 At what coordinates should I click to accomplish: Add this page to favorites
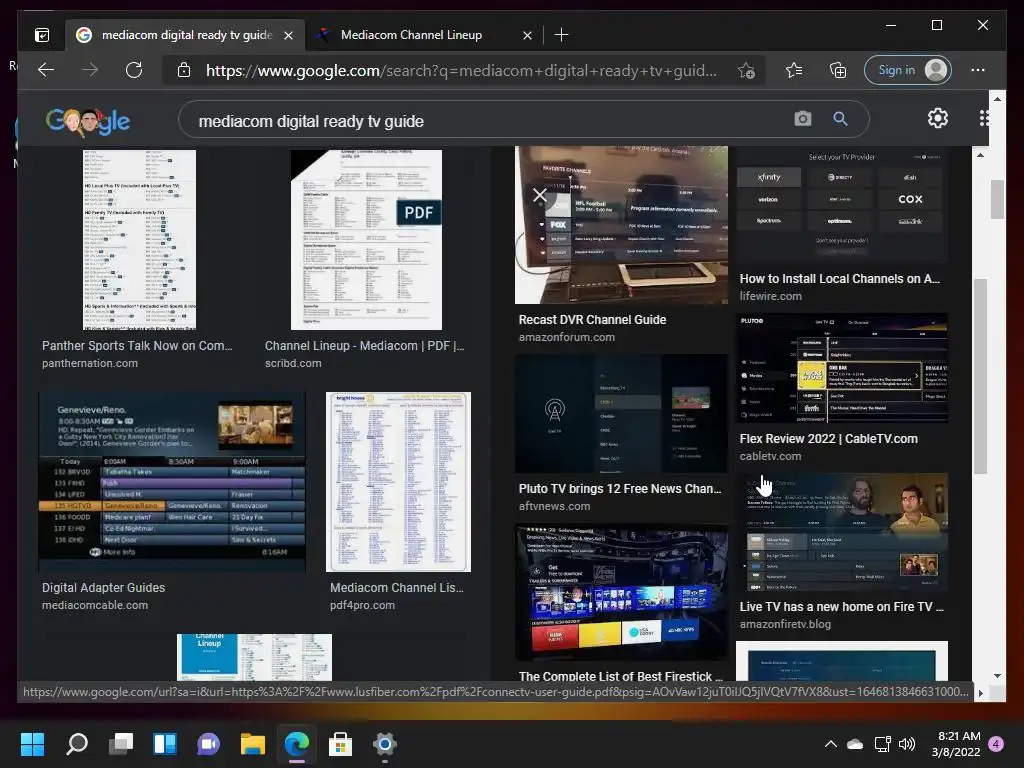coord(746,70)
